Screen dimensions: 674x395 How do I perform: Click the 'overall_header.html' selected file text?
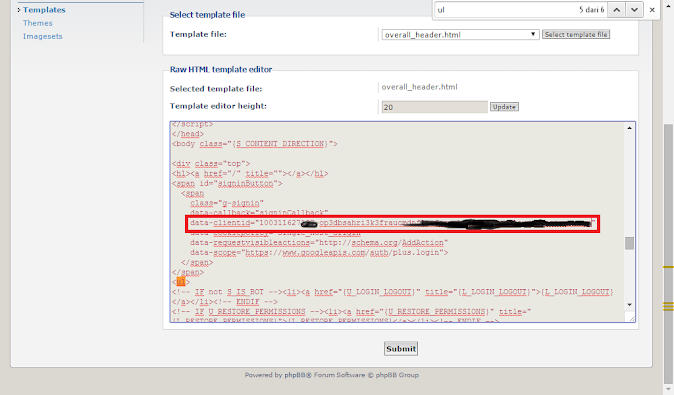click(420, 87)
